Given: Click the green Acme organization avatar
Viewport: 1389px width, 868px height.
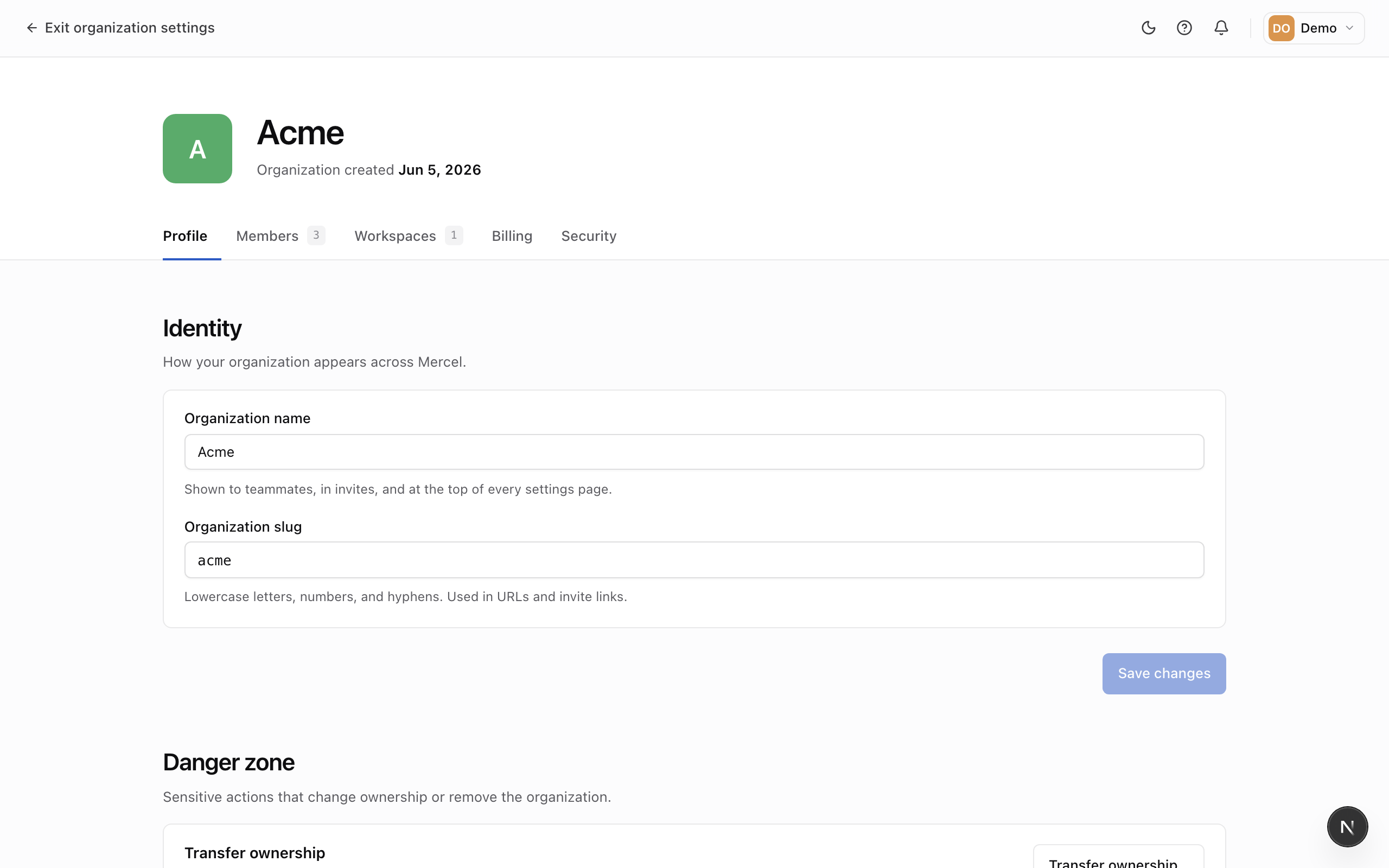Looking at the screenshot, I should pyautogui.click(x=197, y=149).
